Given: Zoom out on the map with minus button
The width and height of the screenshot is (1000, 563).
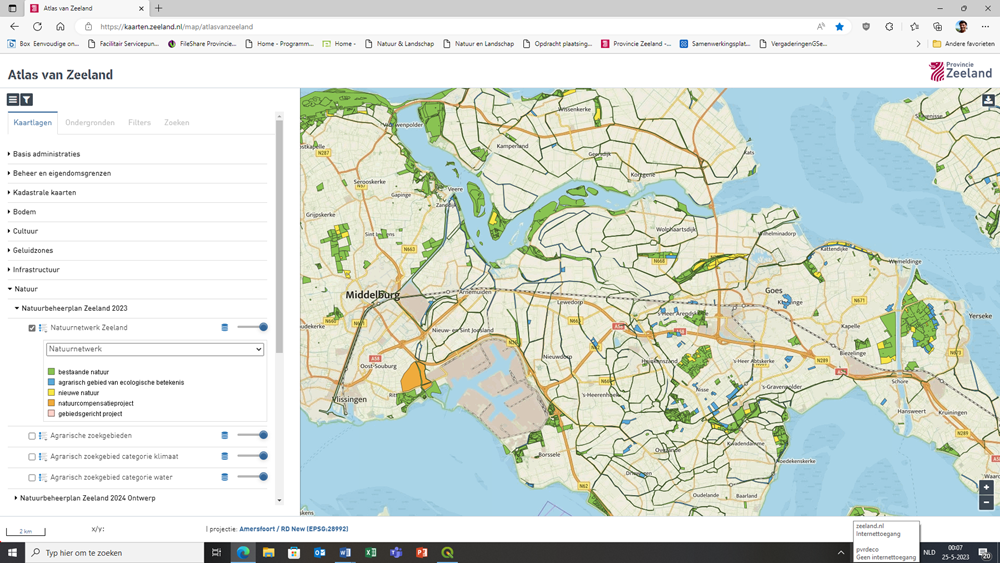Looking at the screenshot, I should pos(986,502).
